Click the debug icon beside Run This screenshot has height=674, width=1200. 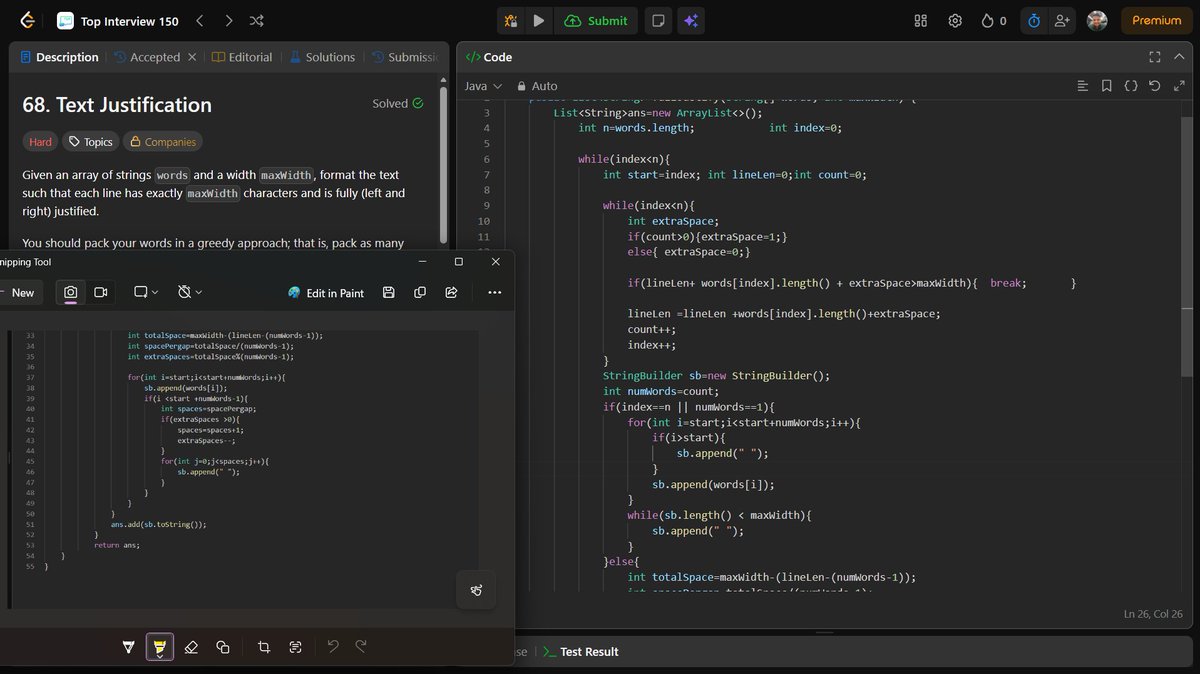click(x=511, y=20)
